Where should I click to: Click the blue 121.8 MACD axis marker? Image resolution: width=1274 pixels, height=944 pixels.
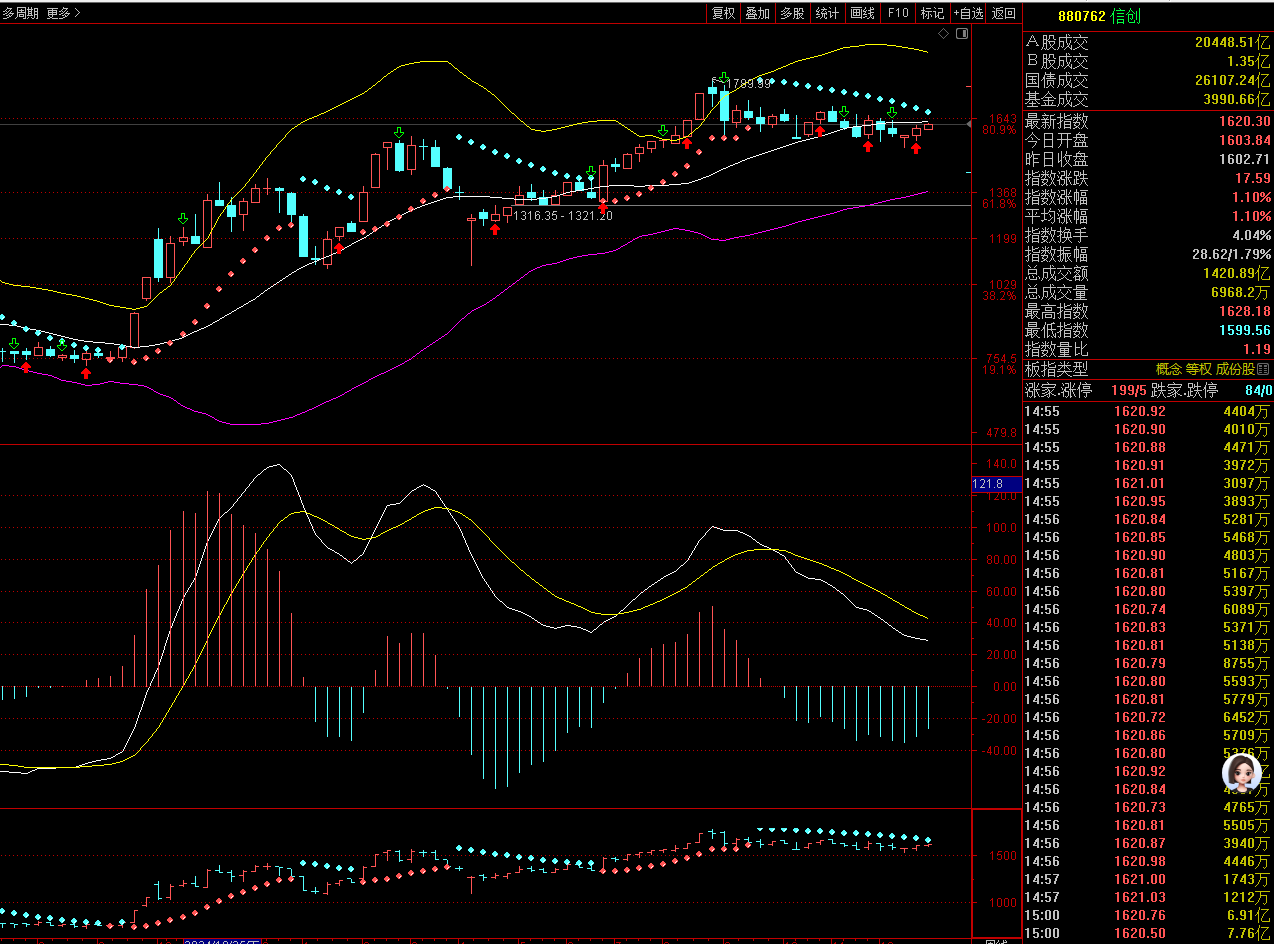(996, 484)
